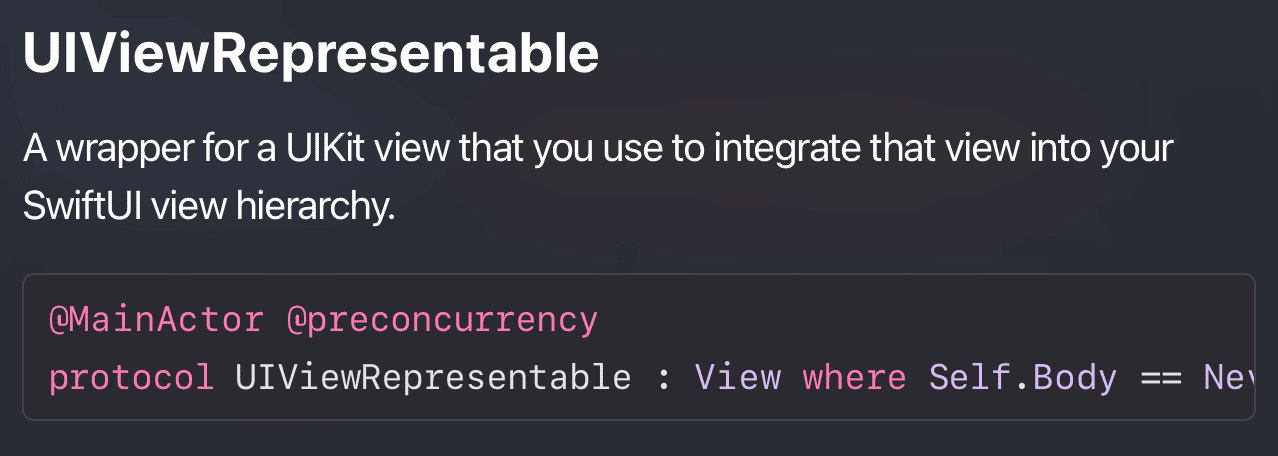Click the UIViewRepresentable page heading
This screenshot has height=456, width=1278.
tap(311, 54)
